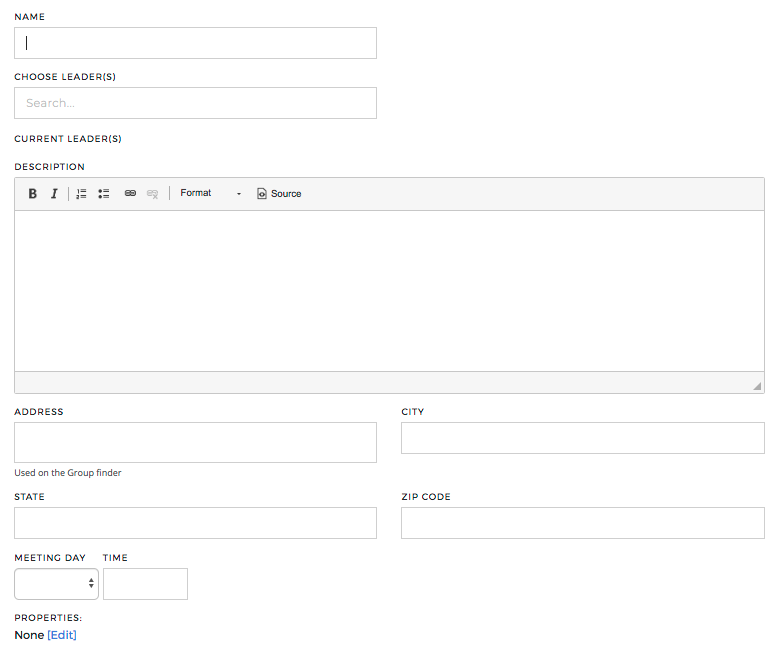Select the City input field
This screenshot has width=780, height=656.
583,438
